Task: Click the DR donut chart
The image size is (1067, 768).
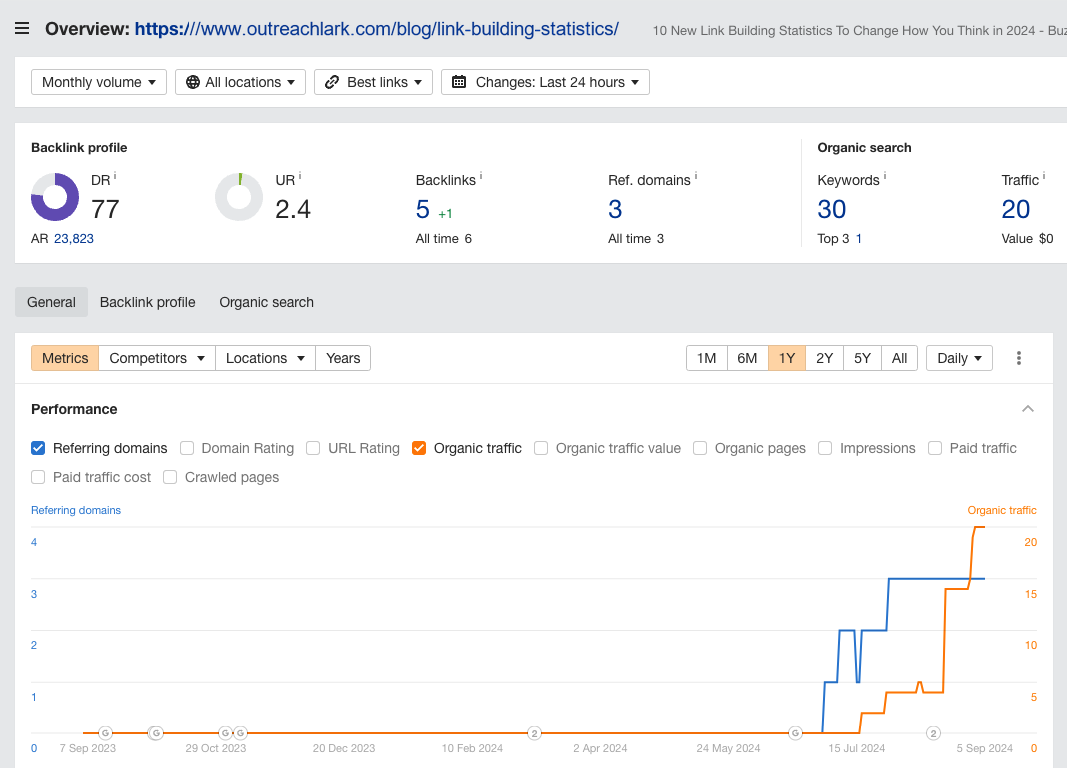Action: (55, 197)
